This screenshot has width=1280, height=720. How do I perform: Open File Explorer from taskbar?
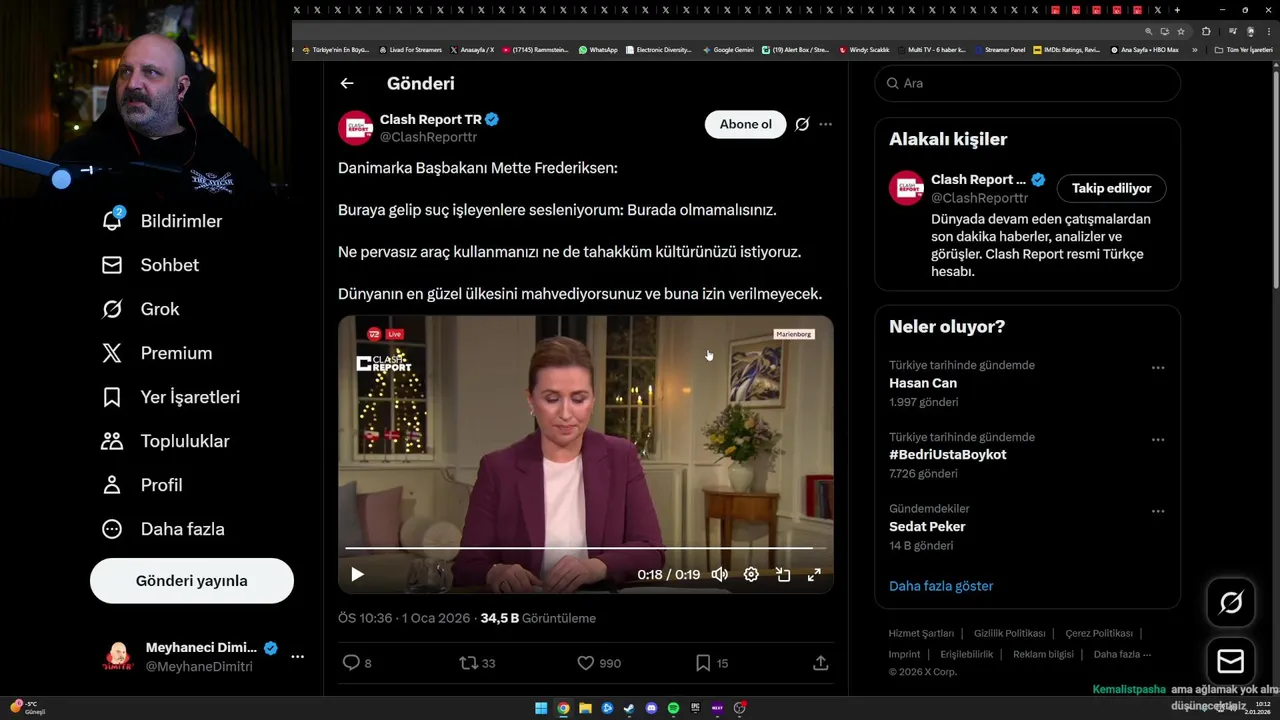pos(585,708)
